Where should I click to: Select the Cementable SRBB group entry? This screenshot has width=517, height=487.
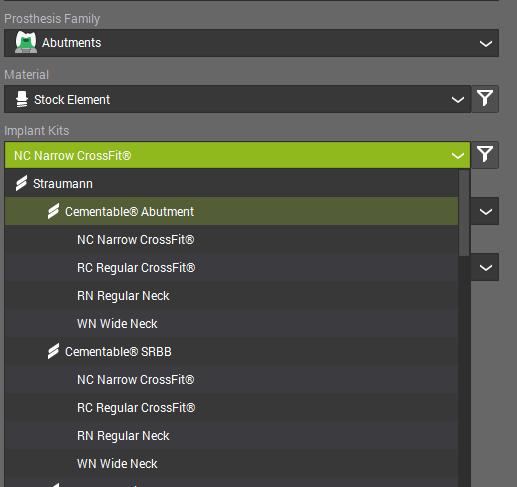pyautogui.click(x=232, y=352)
